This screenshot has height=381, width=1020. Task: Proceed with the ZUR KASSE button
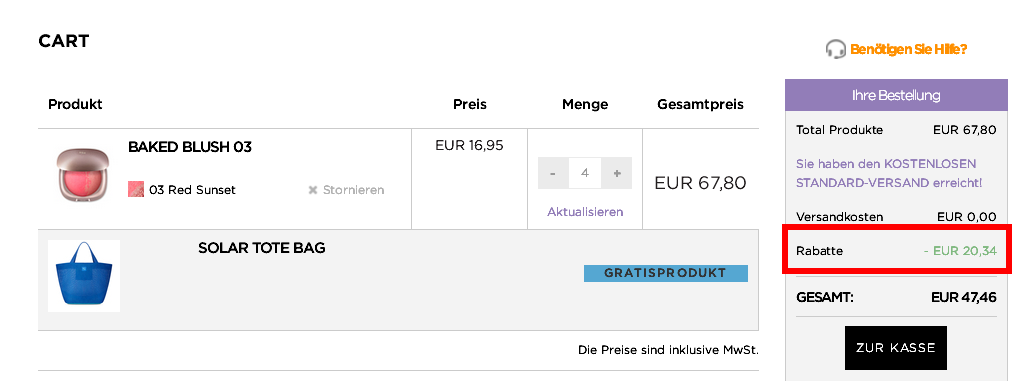(x=896, y=348)
